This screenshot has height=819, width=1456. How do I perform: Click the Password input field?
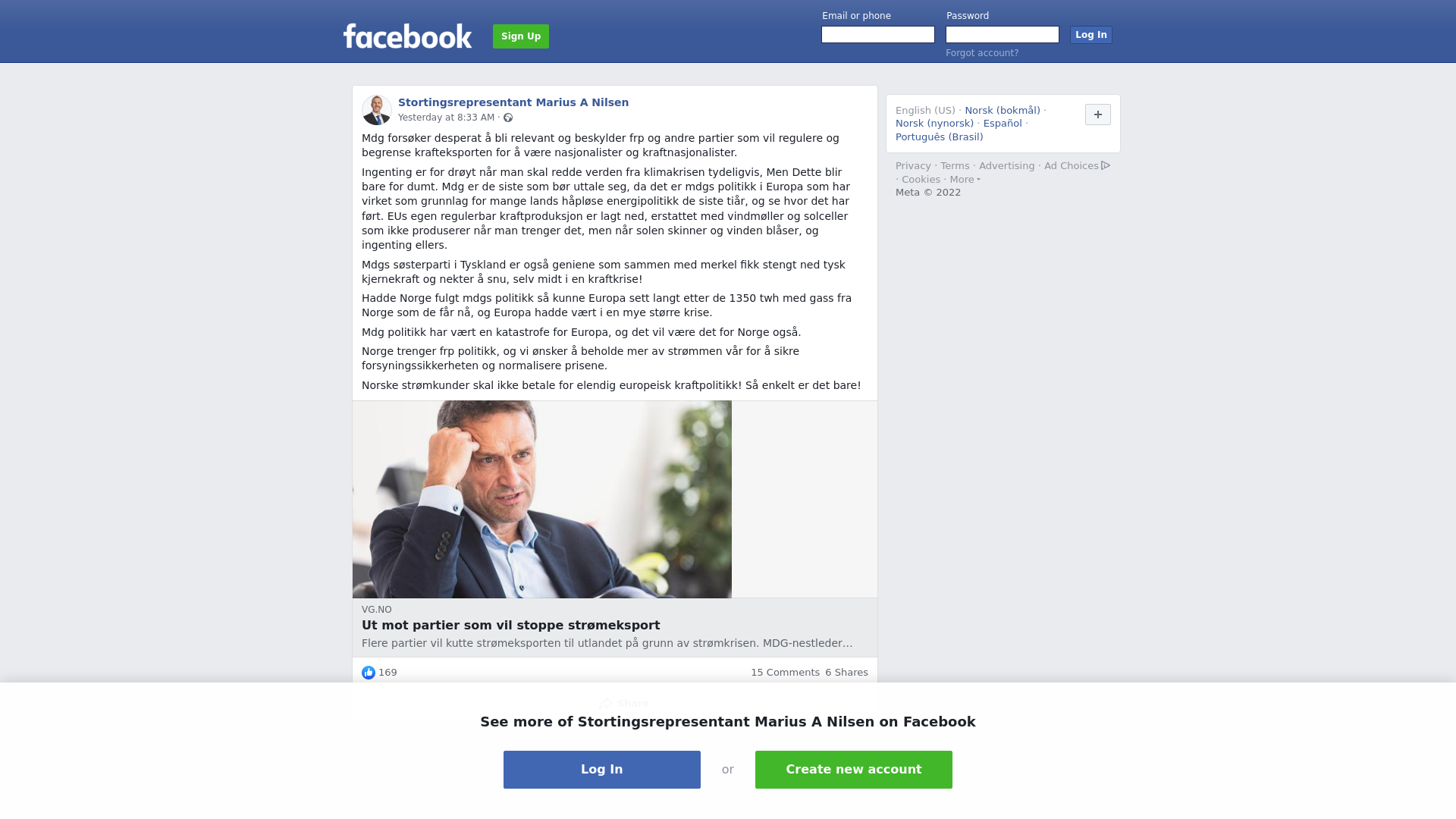pos(1003,35)
